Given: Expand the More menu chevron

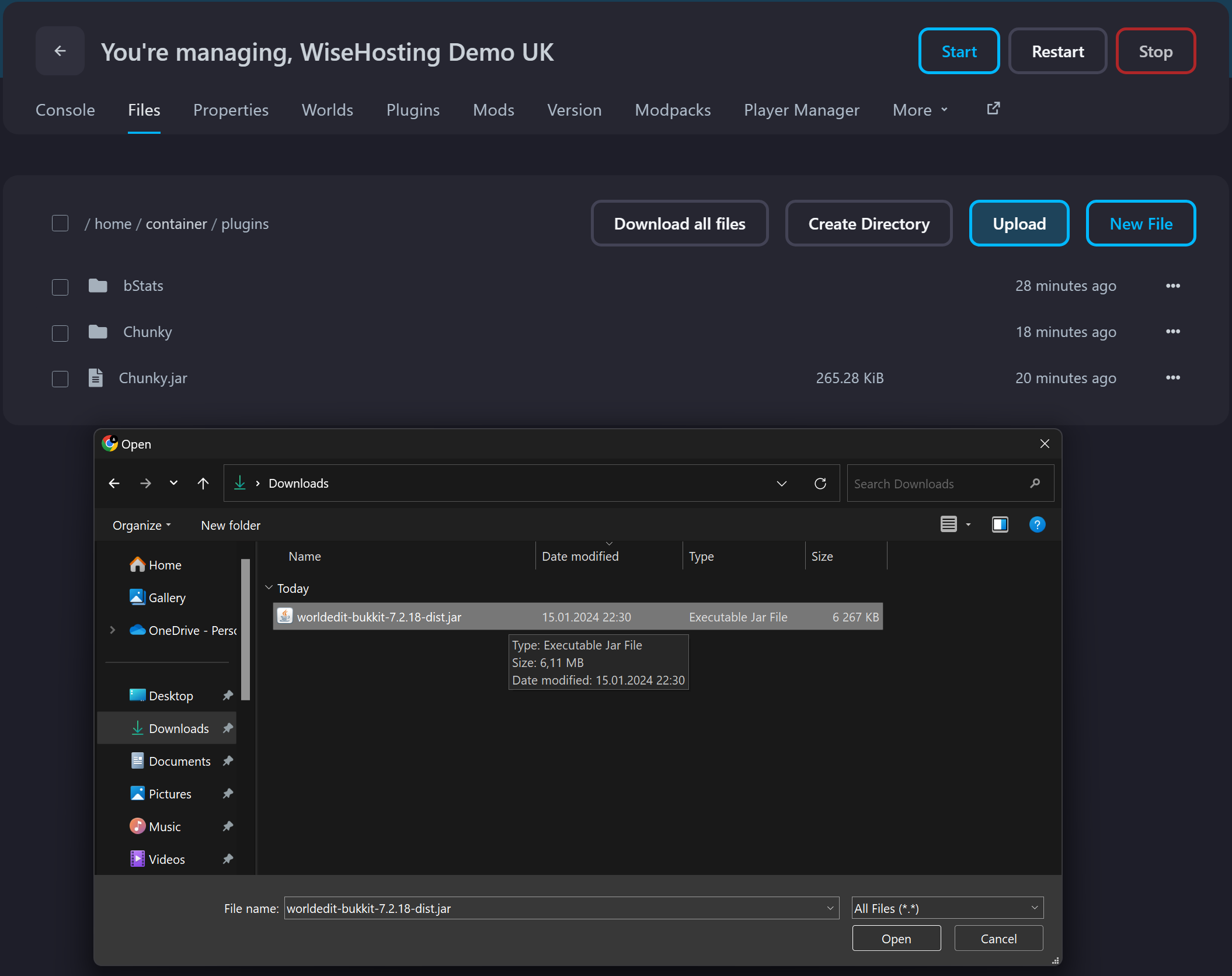Looking at the screenshot, I should [945, 110].
